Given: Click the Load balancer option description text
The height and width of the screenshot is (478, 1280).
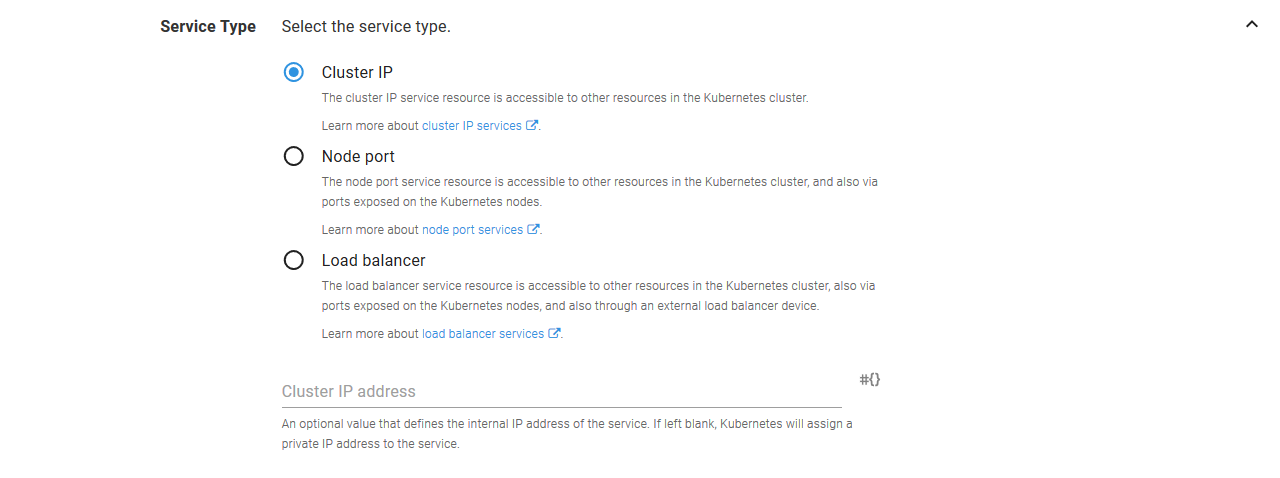Looking at the screenshot, I should (x=598, y=295).
